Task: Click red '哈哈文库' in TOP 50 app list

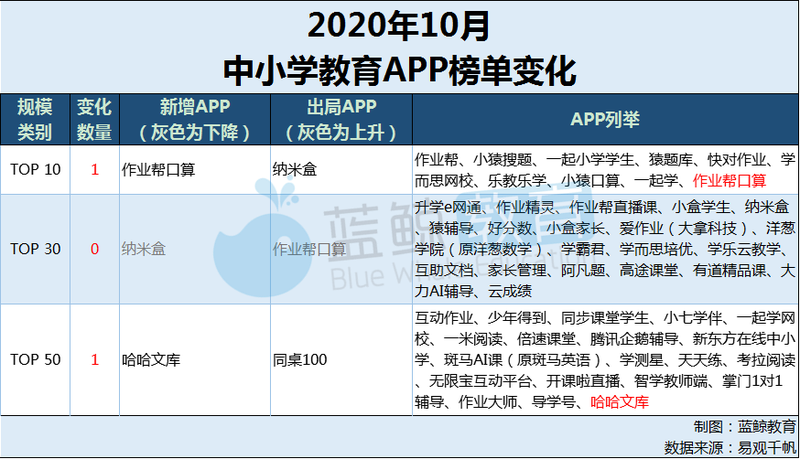Action: (x=620, y=402)
